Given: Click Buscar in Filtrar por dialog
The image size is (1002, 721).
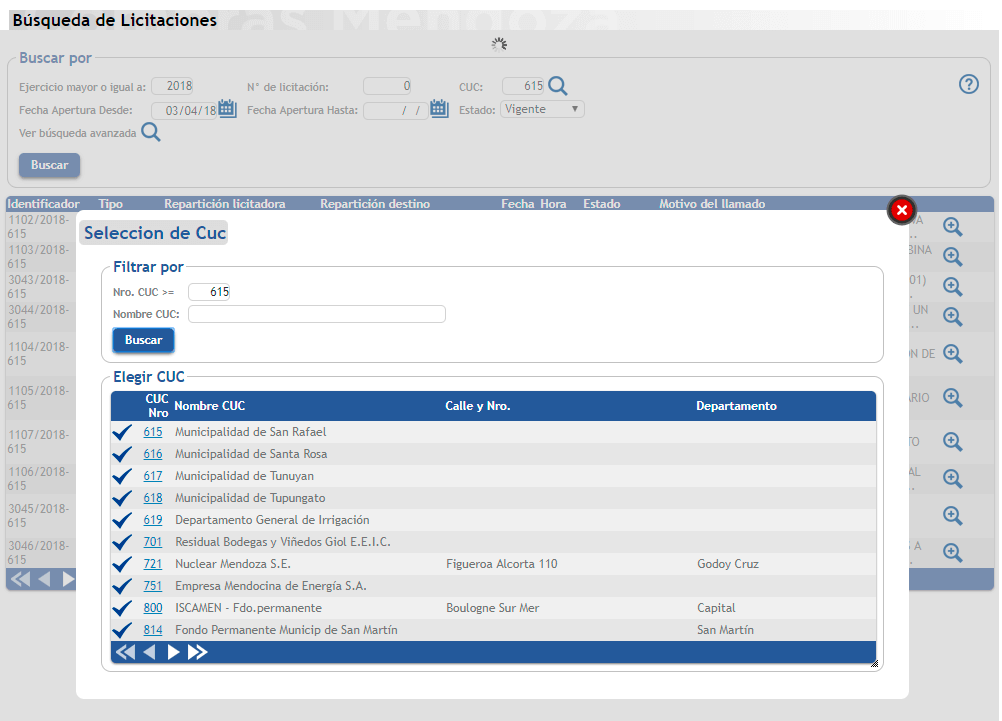Looking at the screenshot, I should click(x=143, y=340).
